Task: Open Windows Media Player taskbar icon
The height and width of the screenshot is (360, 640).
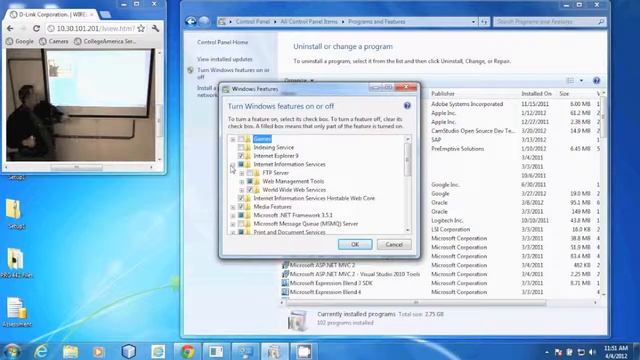Action: click(98, 351)
